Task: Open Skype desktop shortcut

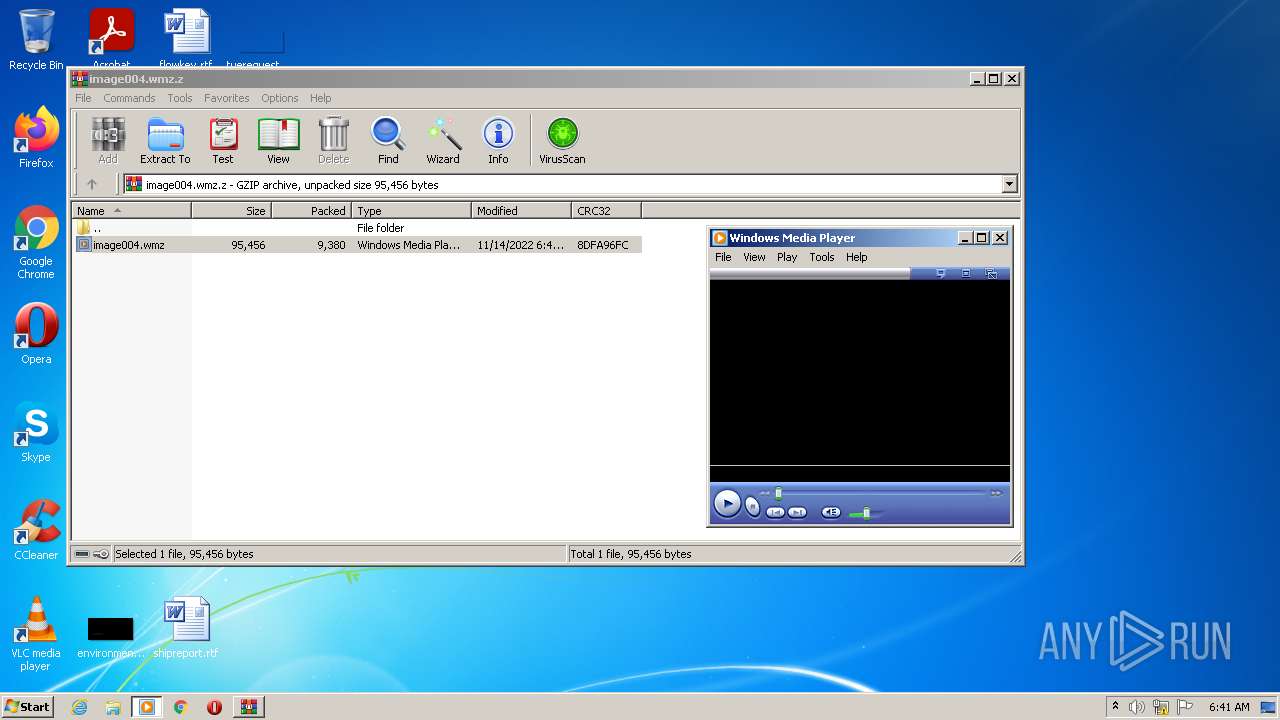Action: pyautogui.click(x=36, y=432)
